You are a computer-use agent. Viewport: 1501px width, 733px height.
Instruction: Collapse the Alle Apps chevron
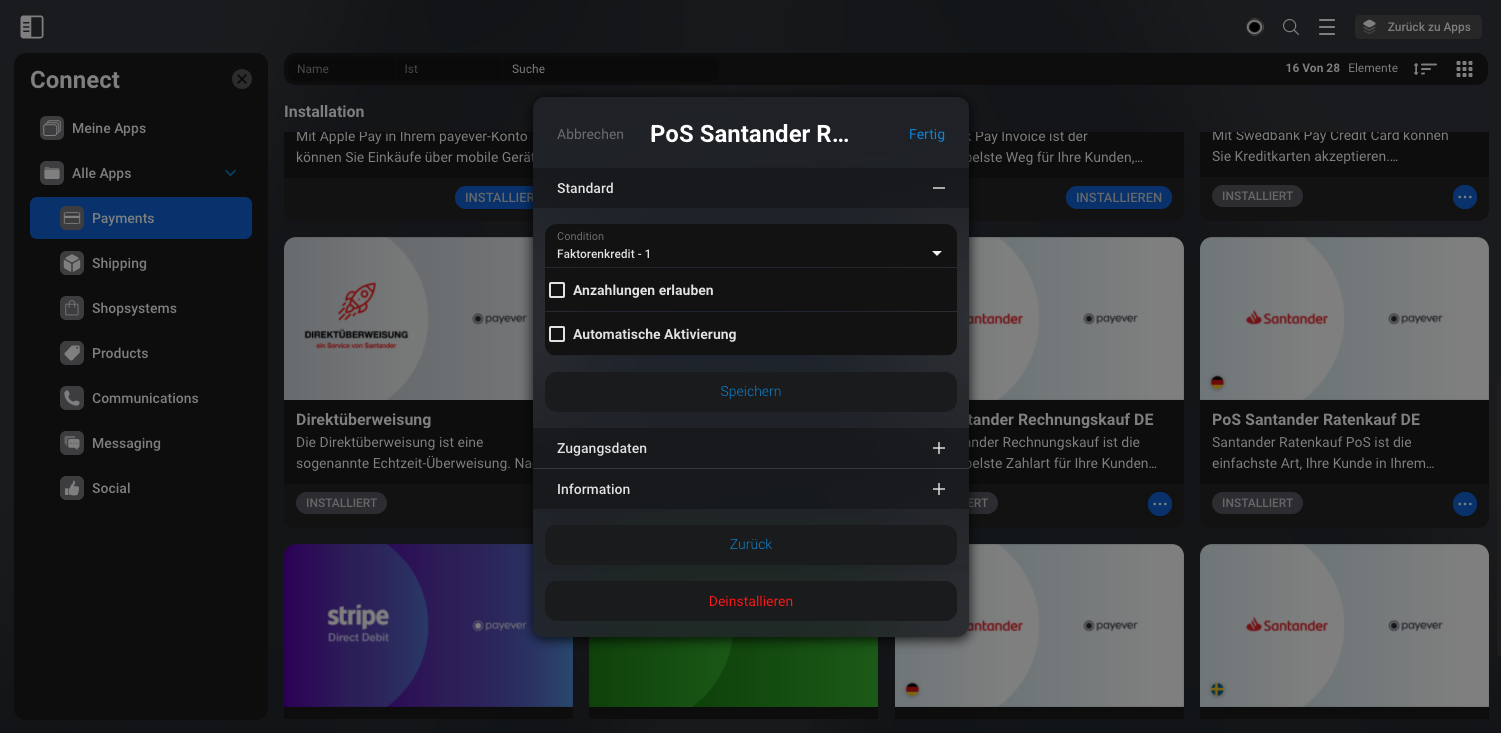[231, 173]
